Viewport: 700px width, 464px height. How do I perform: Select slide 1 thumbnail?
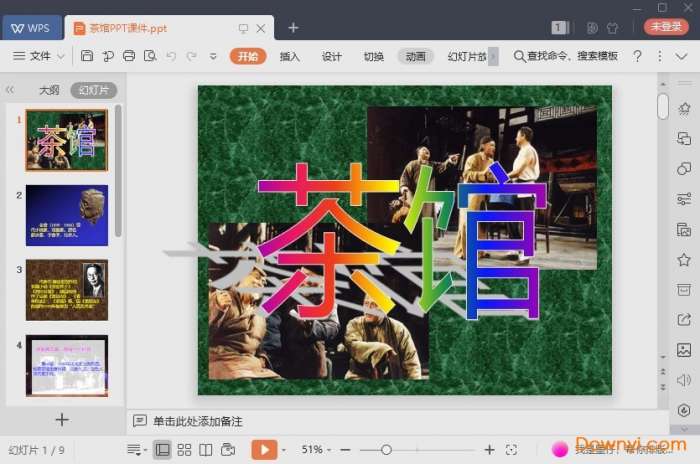pyautogui.click(x=67, y=140)
